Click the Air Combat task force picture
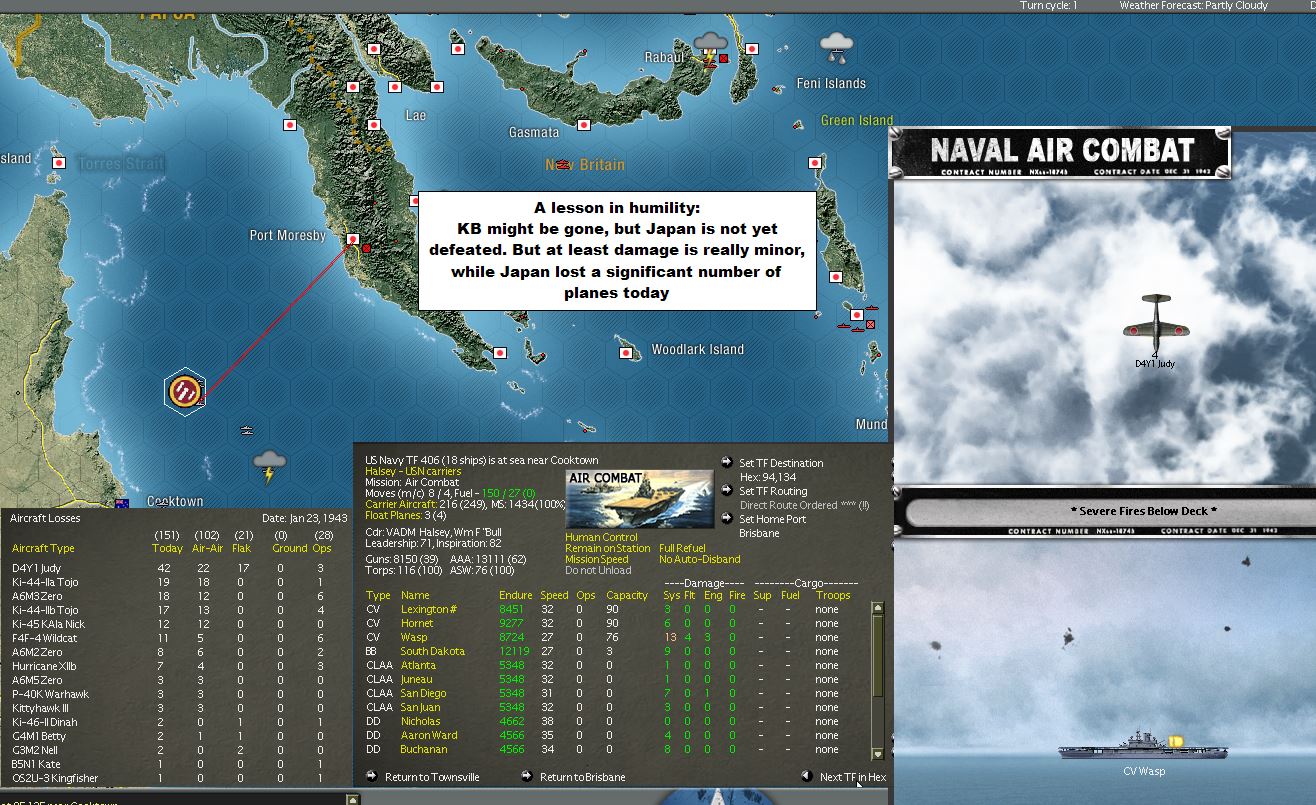The image size is (1316, 805). 639,499
